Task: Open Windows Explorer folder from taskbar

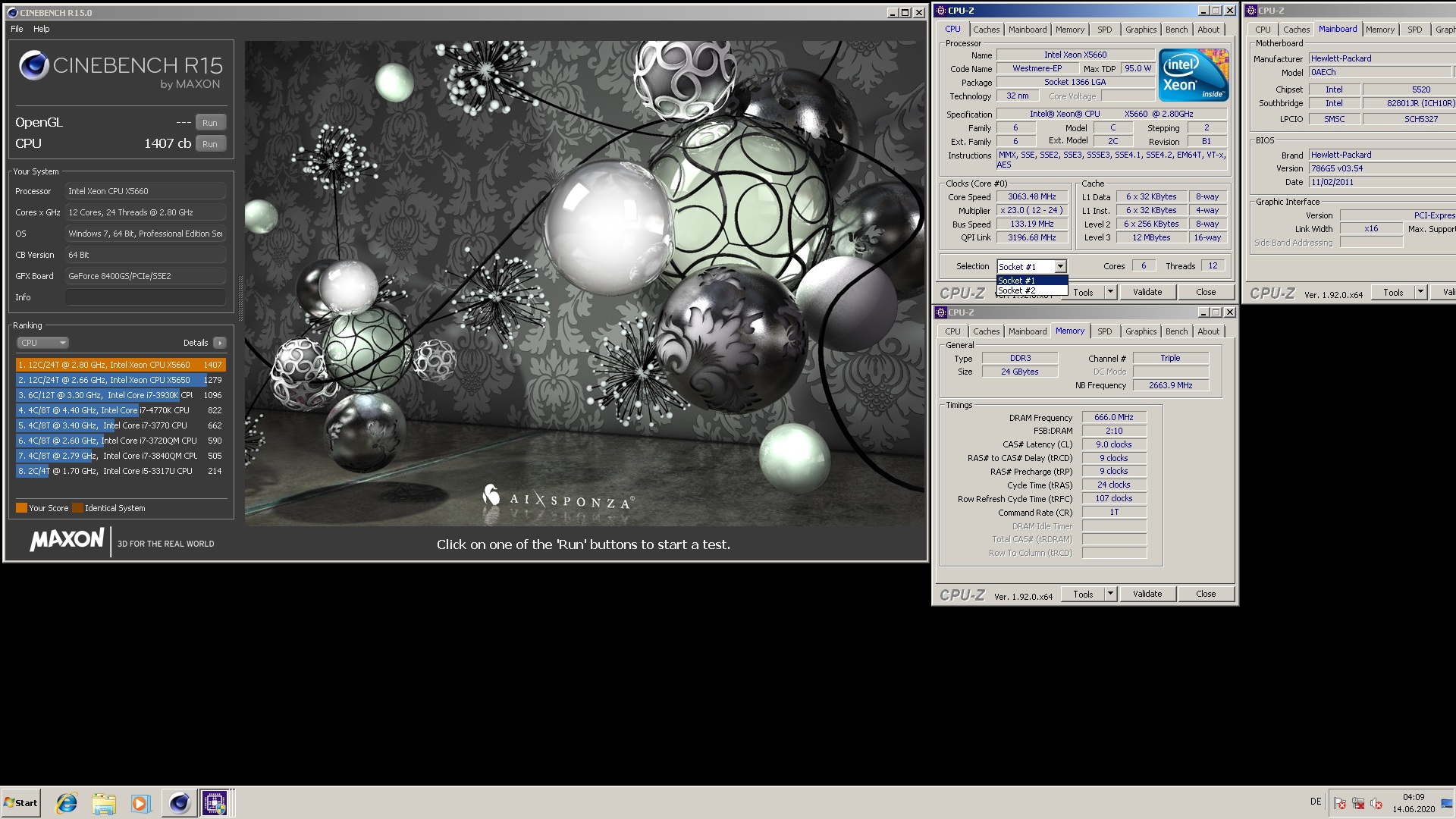Action: tap(104, 802)
